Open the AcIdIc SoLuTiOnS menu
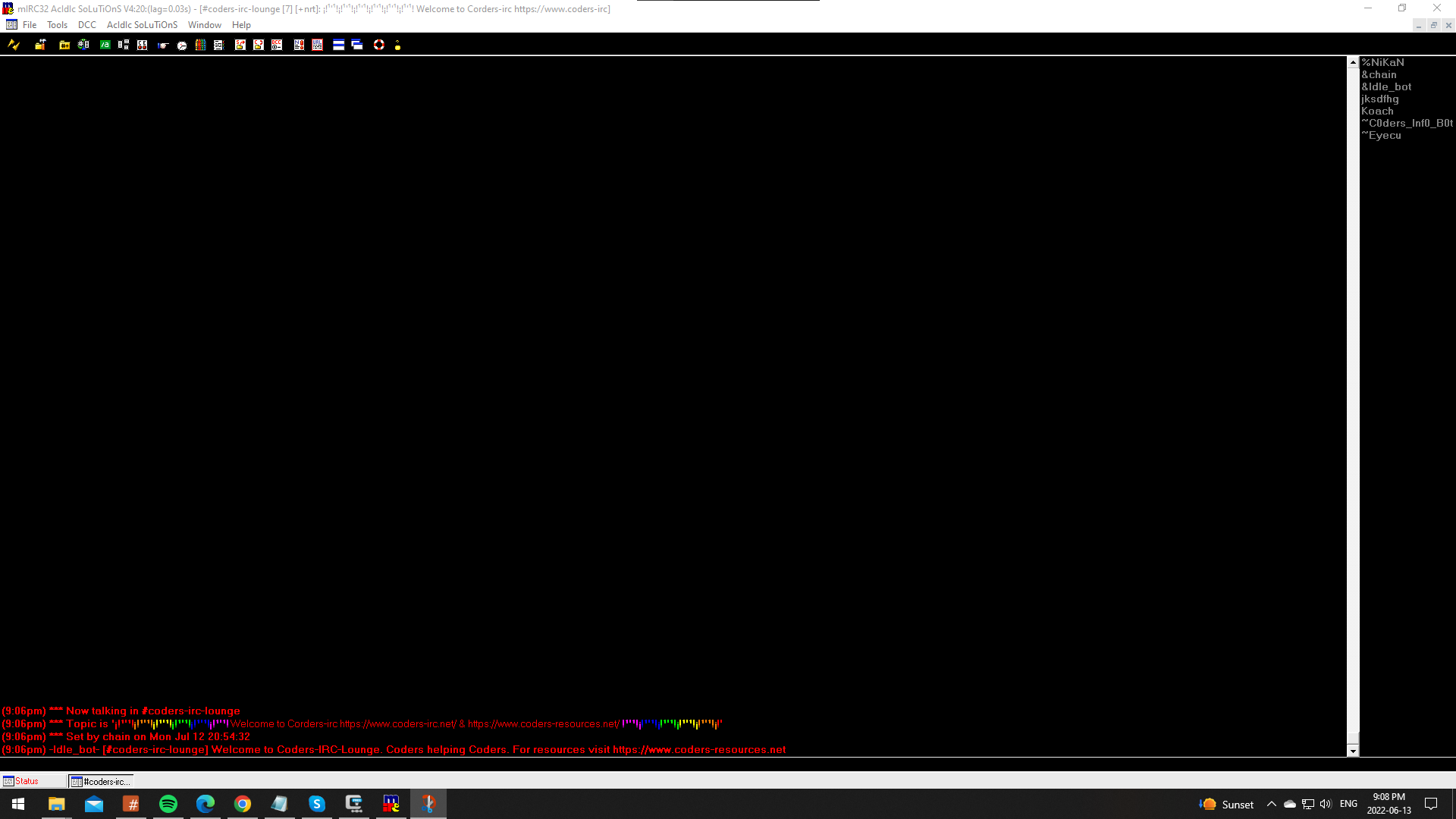This screenshot has width=1456, height=819. point(142,25)
